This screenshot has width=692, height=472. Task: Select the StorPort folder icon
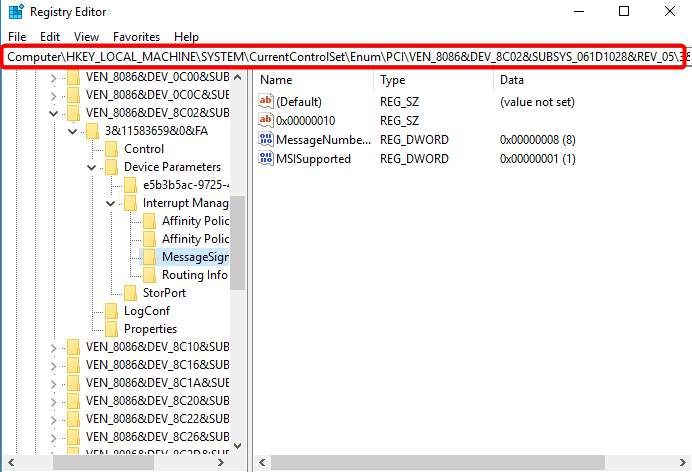pos(131,293)
